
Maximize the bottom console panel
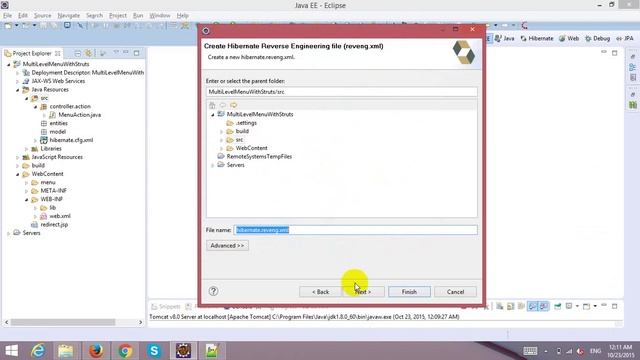pyautogui.click(x=615, y=306)
